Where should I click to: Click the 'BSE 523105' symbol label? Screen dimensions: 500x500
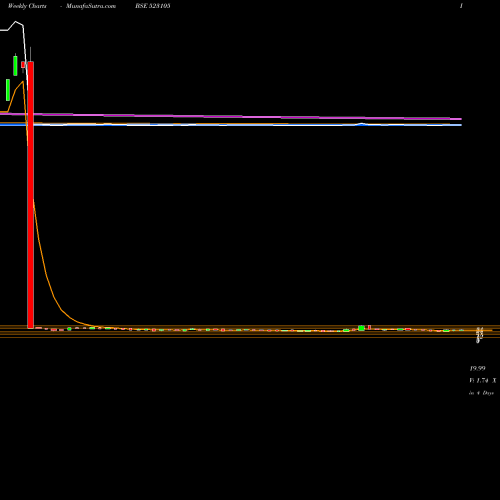pos(153,6)
